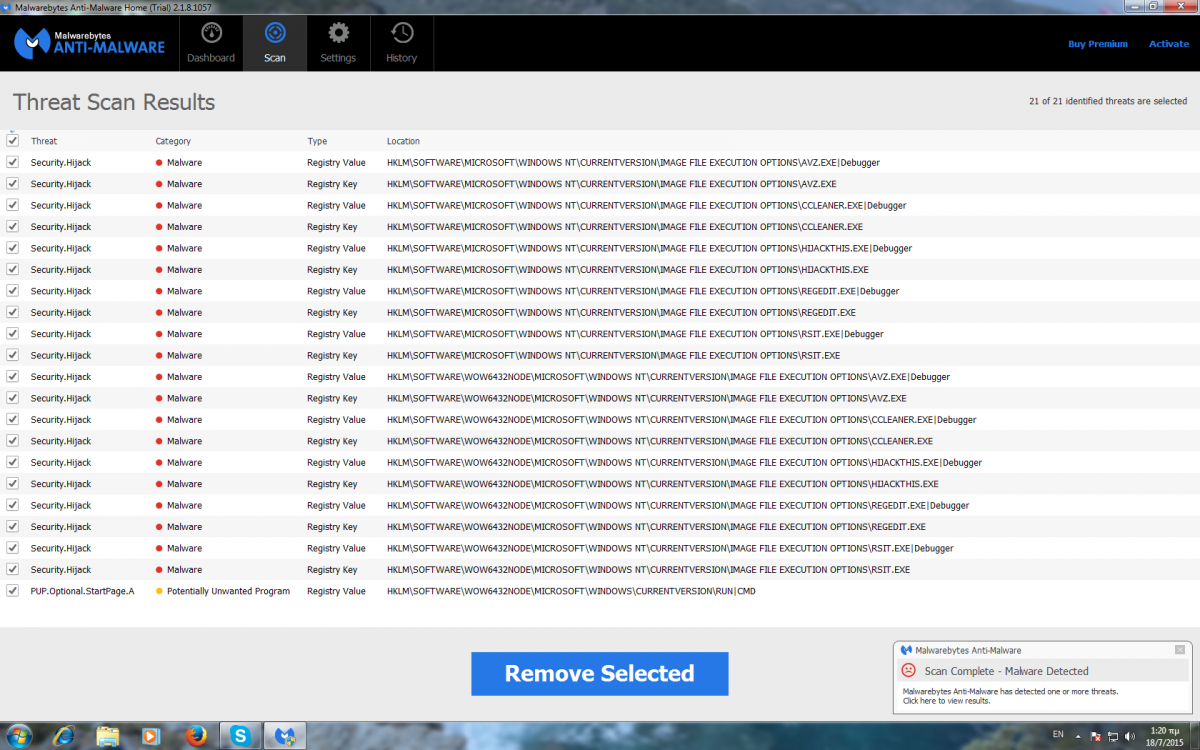
Task: Open the Windows Start menu
Action: [18, 736]
